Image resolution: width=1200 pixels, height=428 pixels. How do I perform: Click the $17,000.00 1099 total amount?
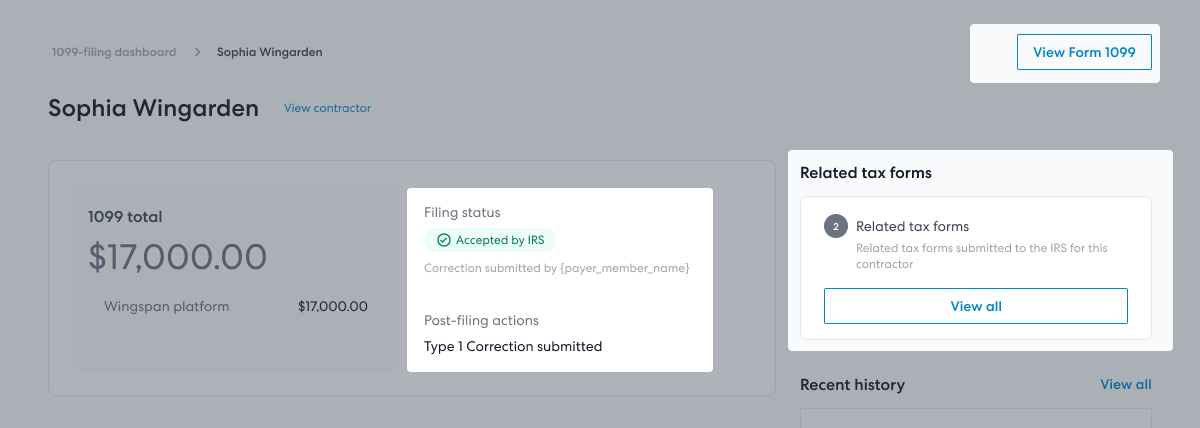(177, 257)
